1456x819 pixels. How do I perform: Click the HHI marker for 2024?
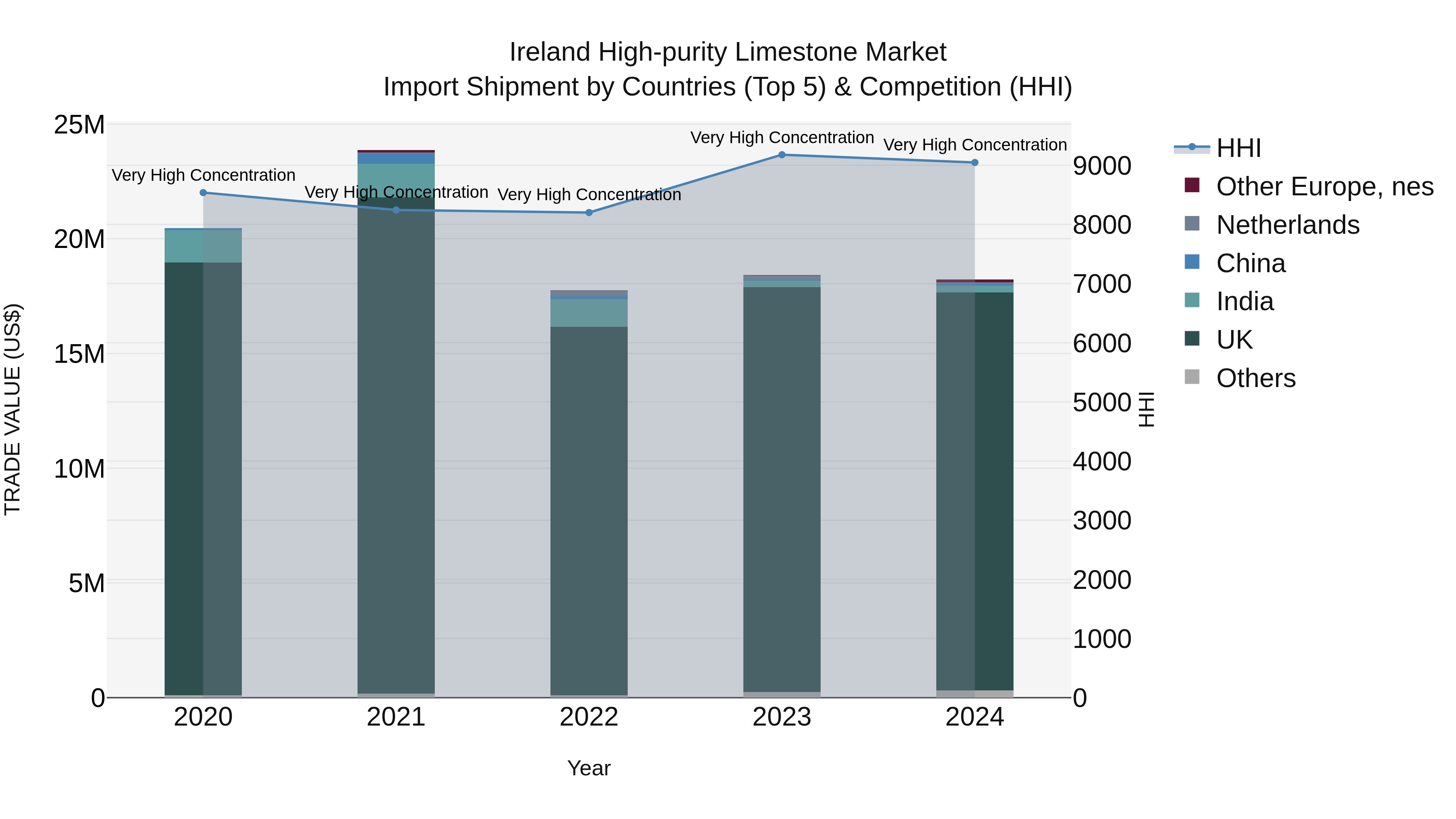[975, 163]
